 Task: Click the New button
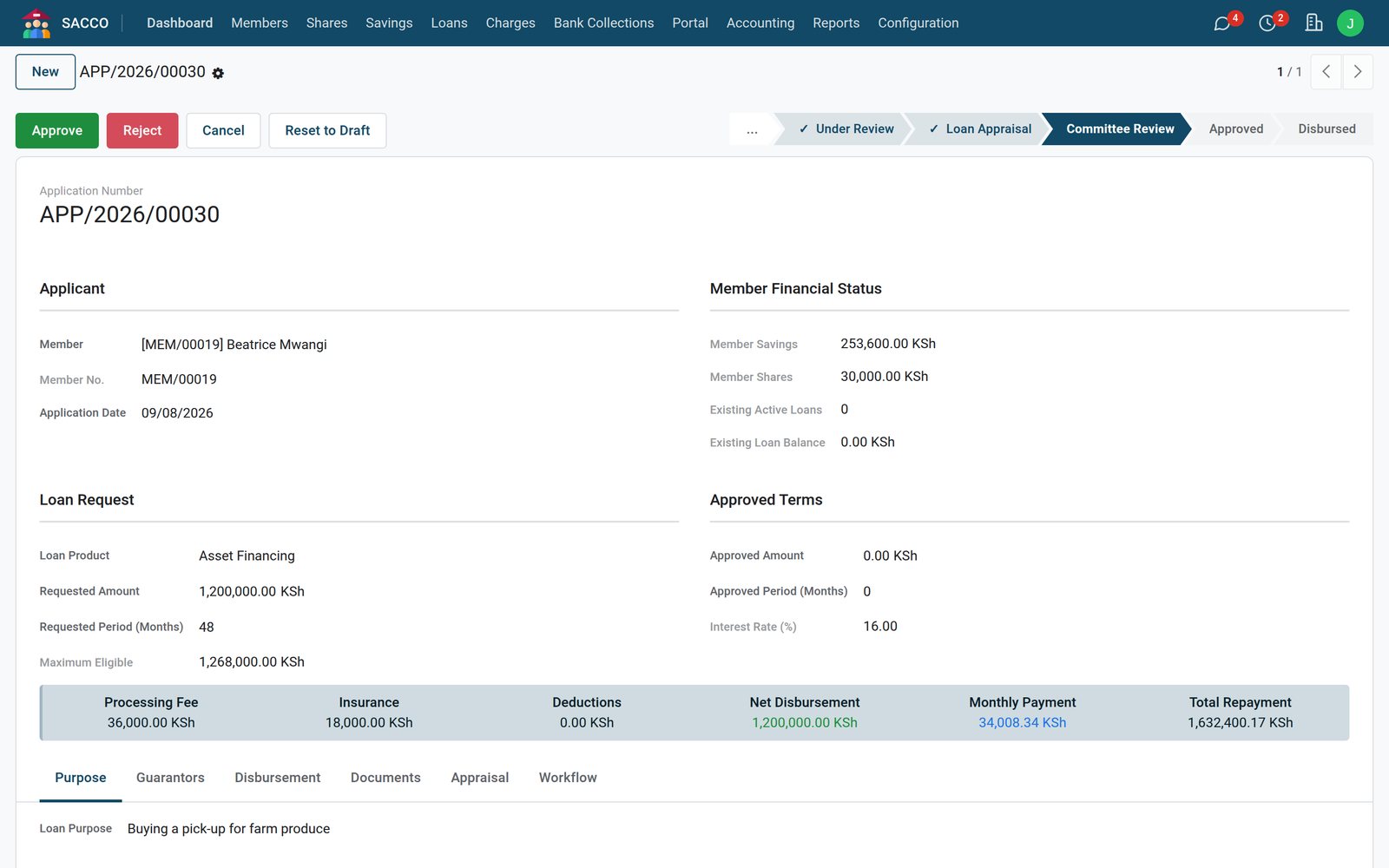point(45,72)
